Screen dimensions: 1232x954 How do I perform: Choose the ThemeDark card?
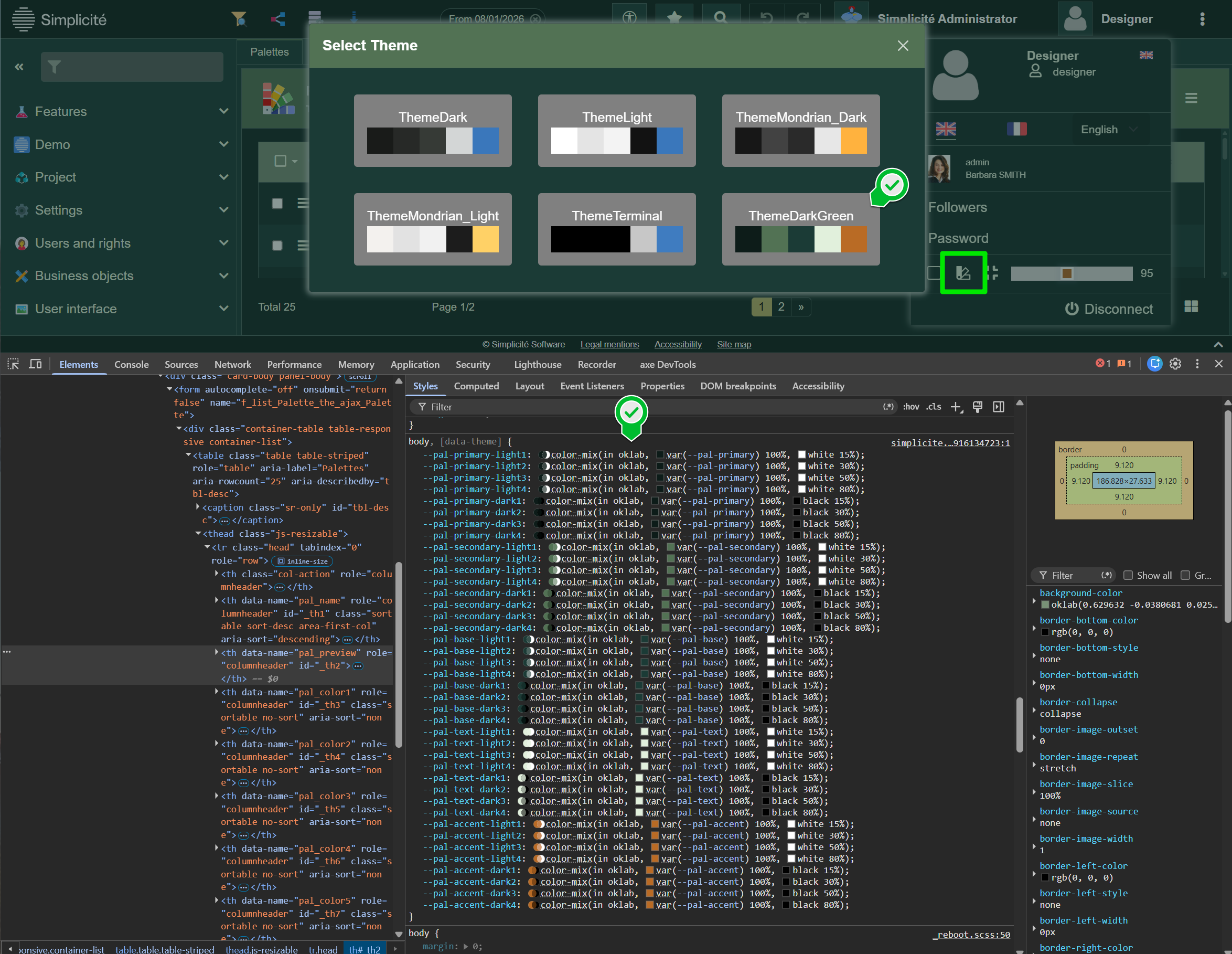[433, 130]
